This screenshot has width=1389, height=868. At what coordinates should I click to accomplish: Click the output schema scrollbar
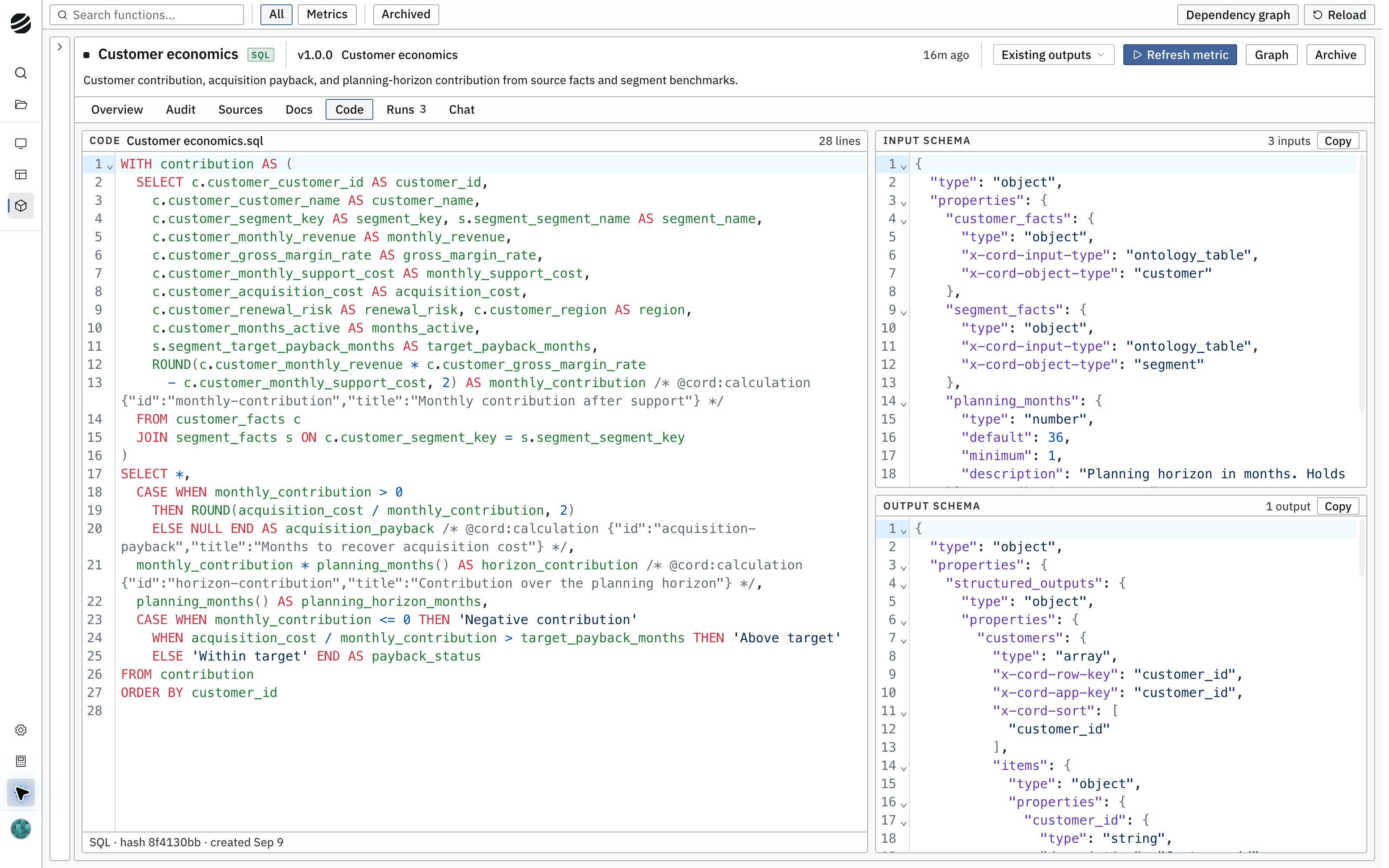1362,548
